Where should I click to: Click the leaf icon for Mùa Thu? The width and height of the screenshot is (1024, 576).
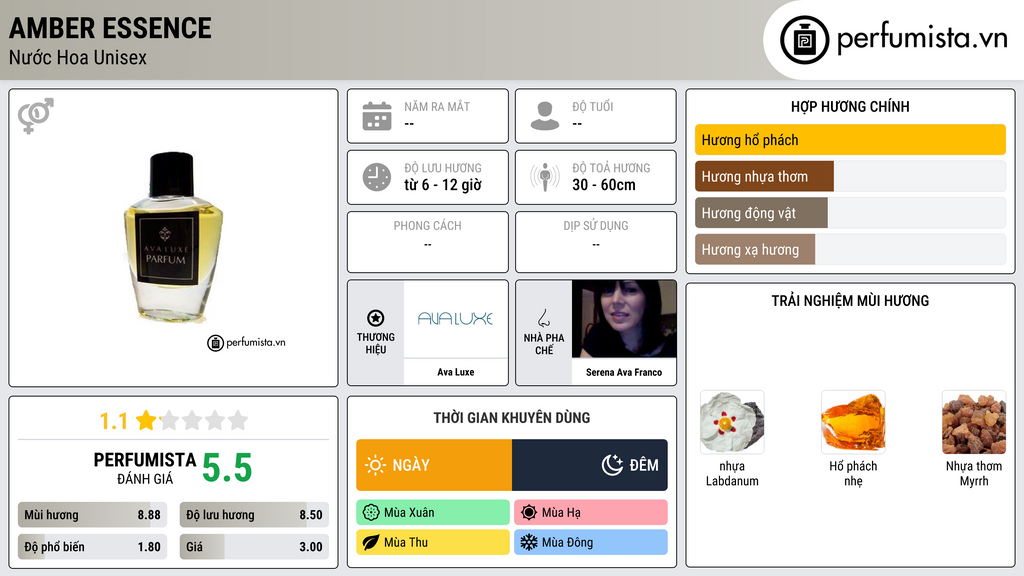point(371,542)
